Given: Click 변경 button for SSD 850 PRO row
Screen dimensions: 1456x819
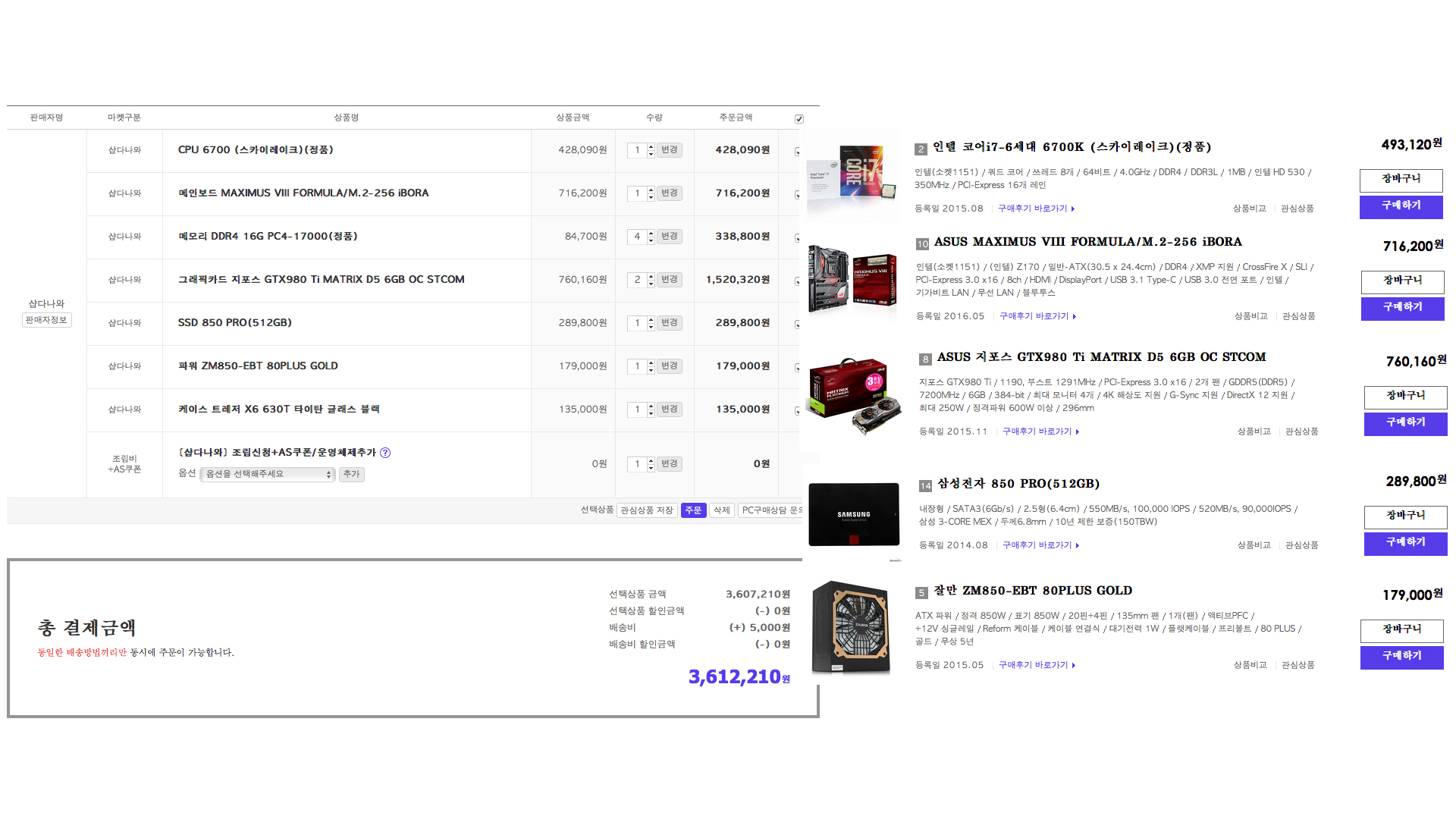Looking at the screenshot, I should click(669, 323).
